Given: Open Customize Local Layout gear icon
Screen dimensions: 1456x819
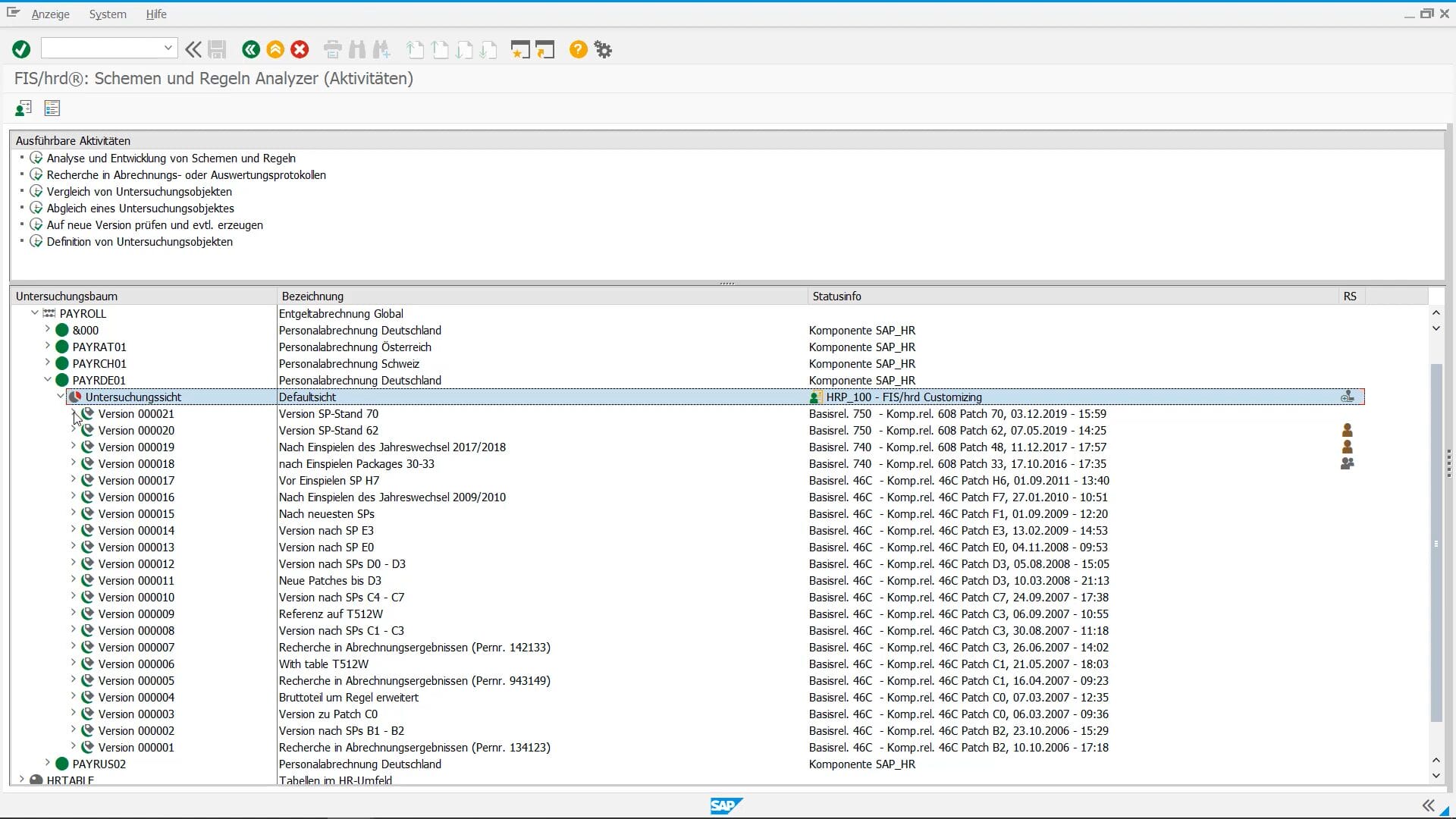Looking at the screenshot, I should pos(603,49).
